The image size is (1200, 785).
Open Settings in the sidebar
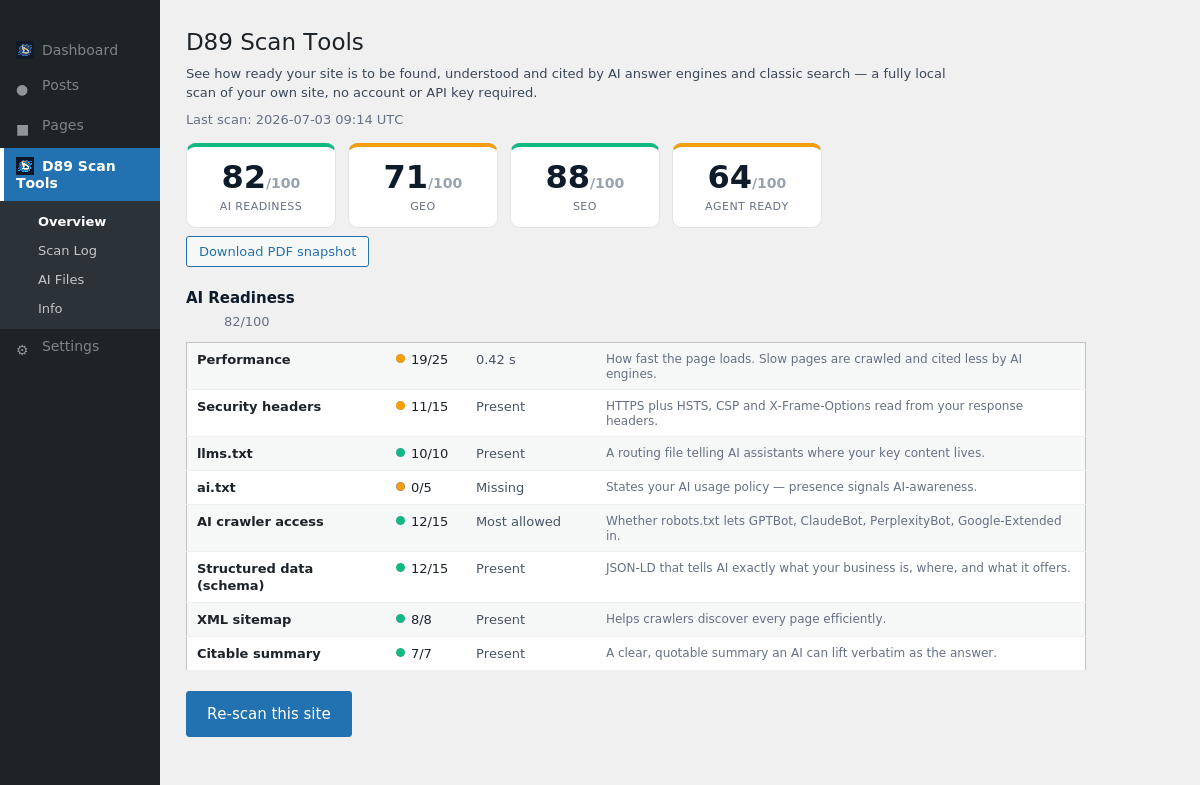pyautogui.click(x=80, y=347)
